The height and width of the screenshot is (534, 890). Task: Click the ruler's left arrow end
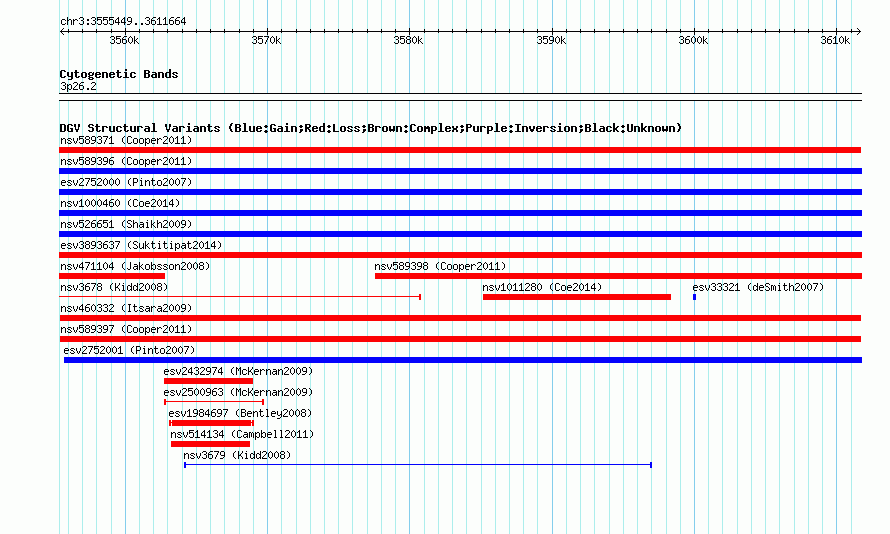tap(62, 31)
